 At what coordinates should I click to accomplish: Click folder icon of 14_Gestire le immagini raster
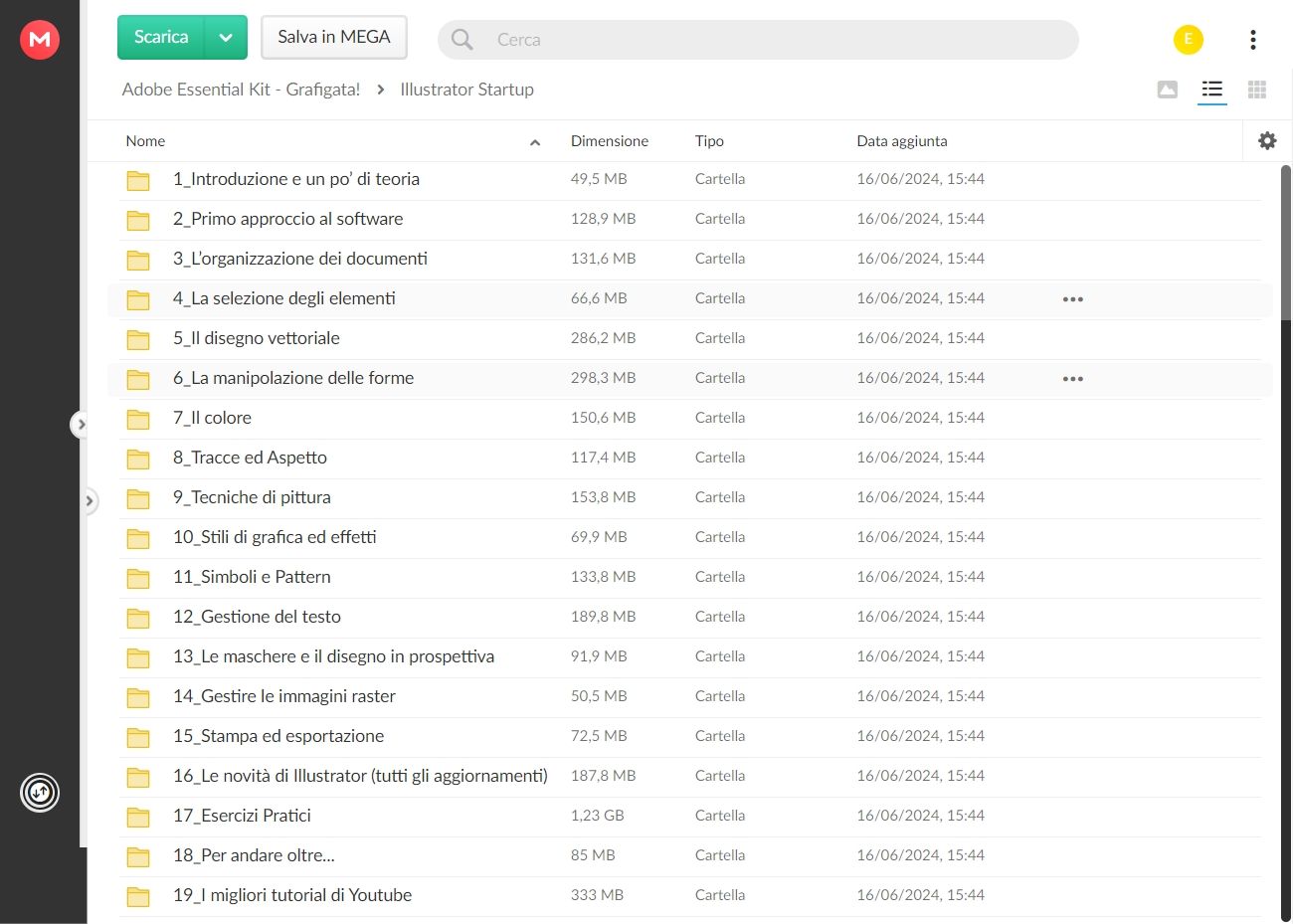[138, 697]
